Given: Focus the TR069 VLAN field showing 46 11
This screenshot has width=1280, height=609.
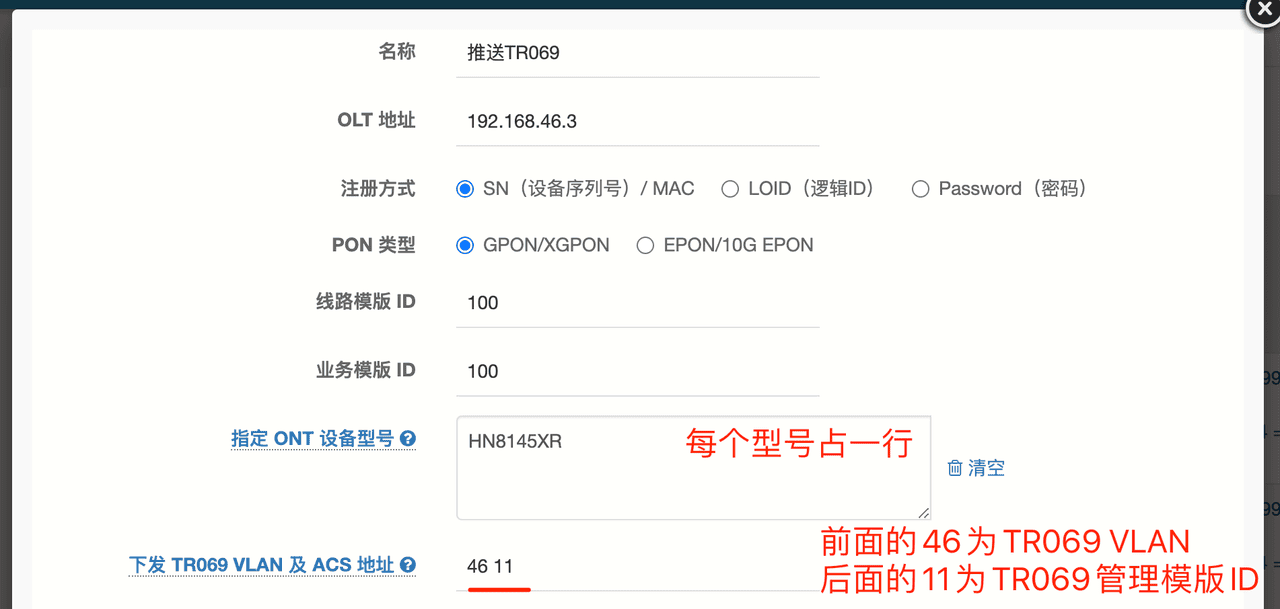Looking at the screenshot, I should pyautogui.click(x=637, y=566).
